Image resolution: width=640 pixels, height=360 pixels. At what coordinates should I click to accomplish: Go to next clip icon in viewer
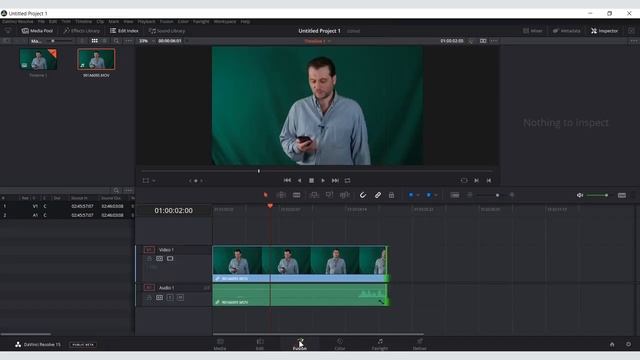click(476, 180)
